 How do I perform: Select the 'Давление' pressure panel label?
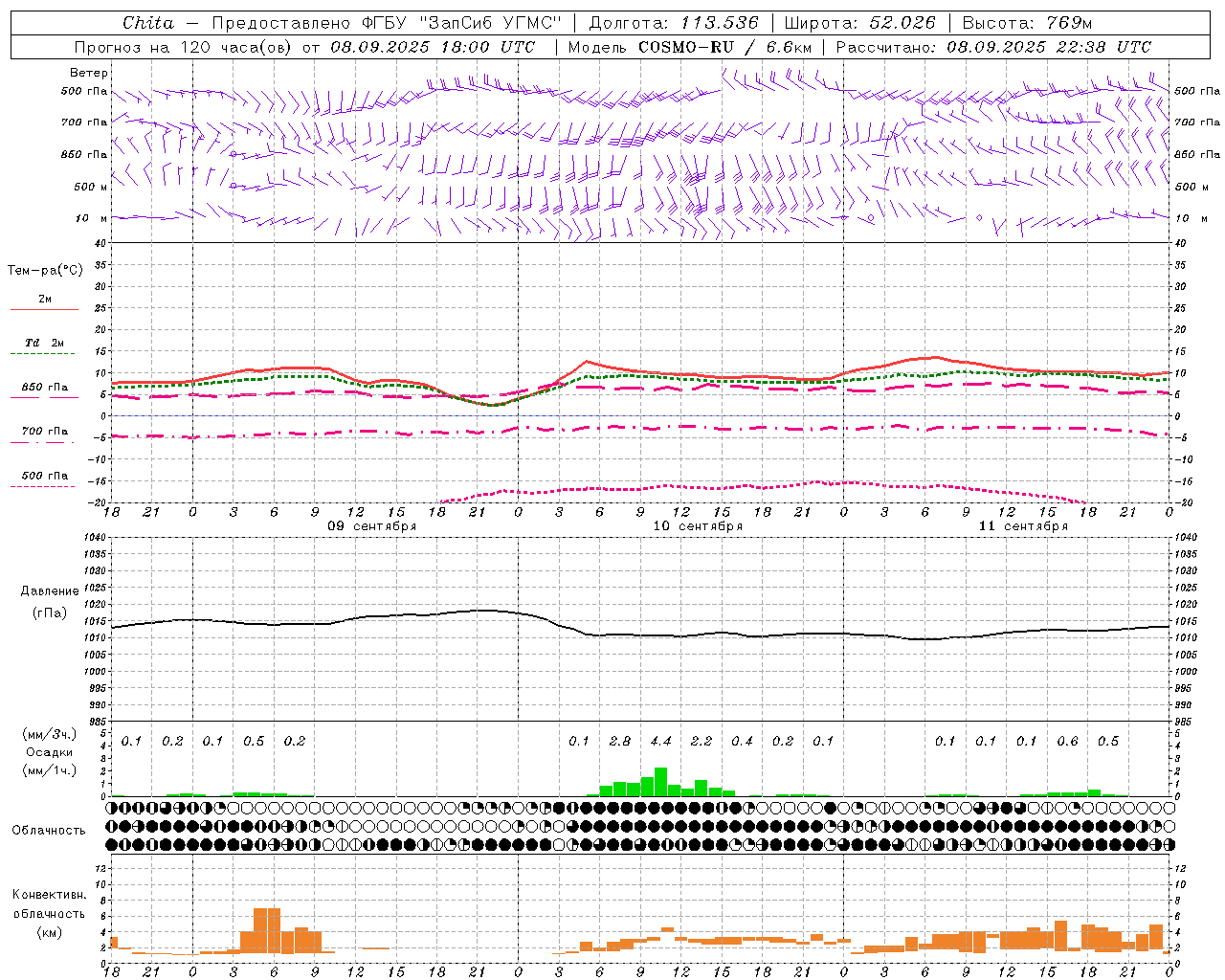[50, 591]
